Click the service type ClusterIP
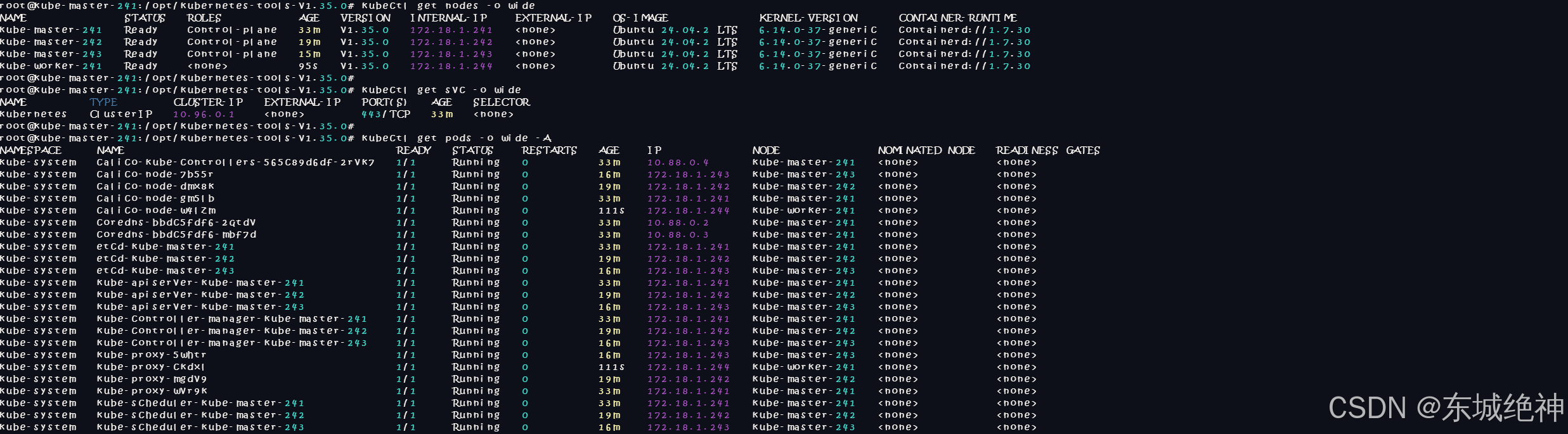The width and height of the screenshot is (1568, 434). [121, 115]
